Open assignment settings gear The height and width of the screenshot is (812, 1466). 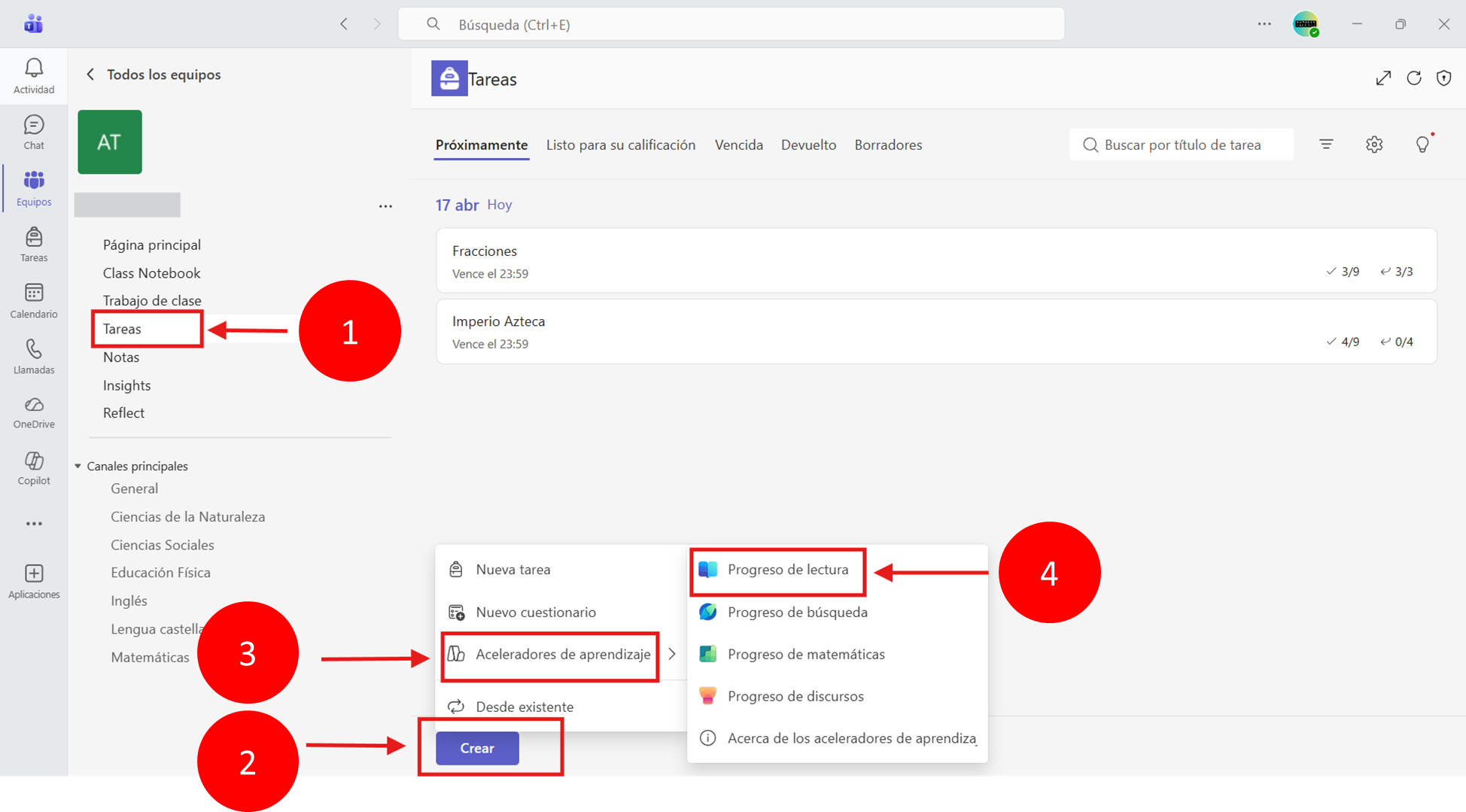(1374, 144)
